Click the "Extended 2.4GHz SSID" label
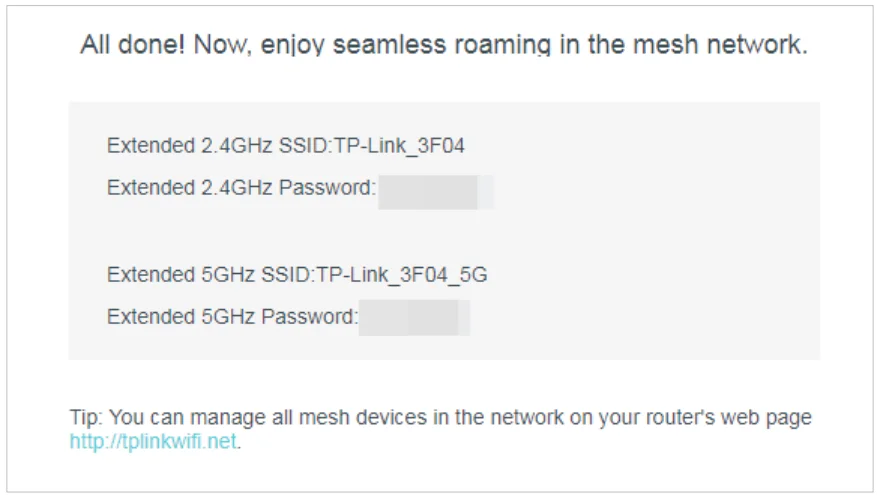This screenshot has width=883, height=495. [217, 146]
